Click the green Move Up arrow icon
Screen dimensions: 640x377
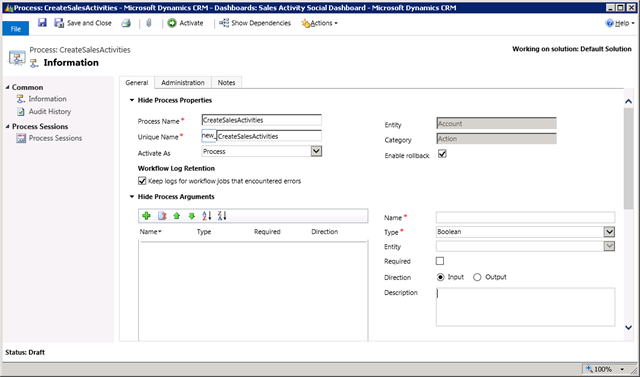[x=176, y=216]
